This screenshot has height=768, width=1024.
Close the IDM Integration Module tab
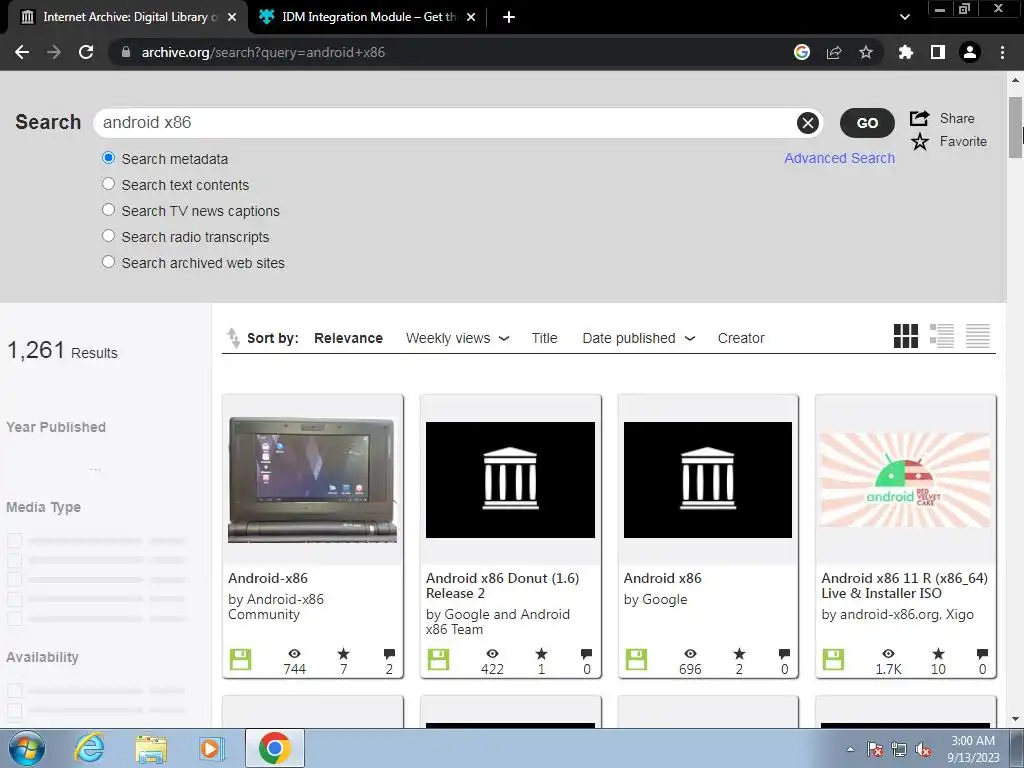coord(471,17)
